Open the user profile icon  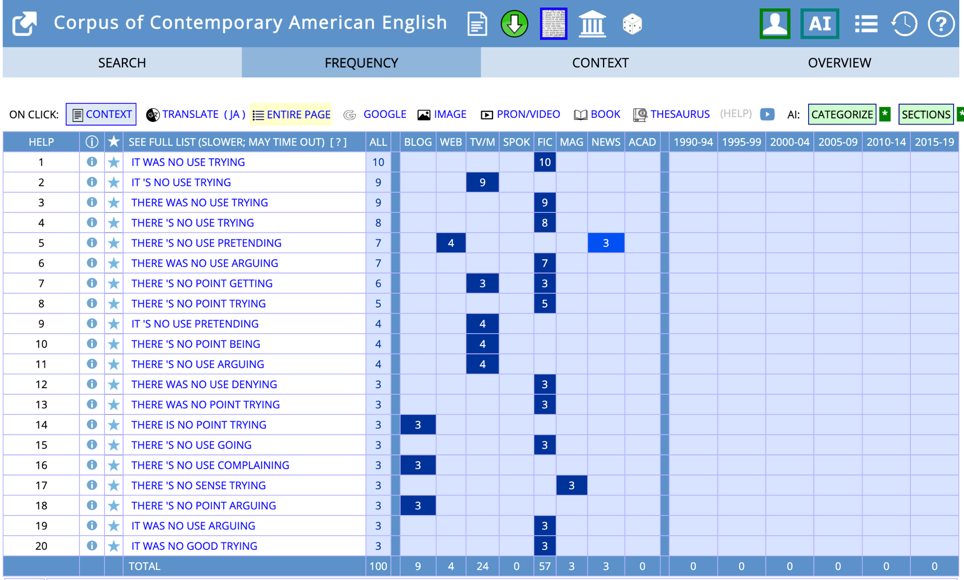click(x=775, y=24)
